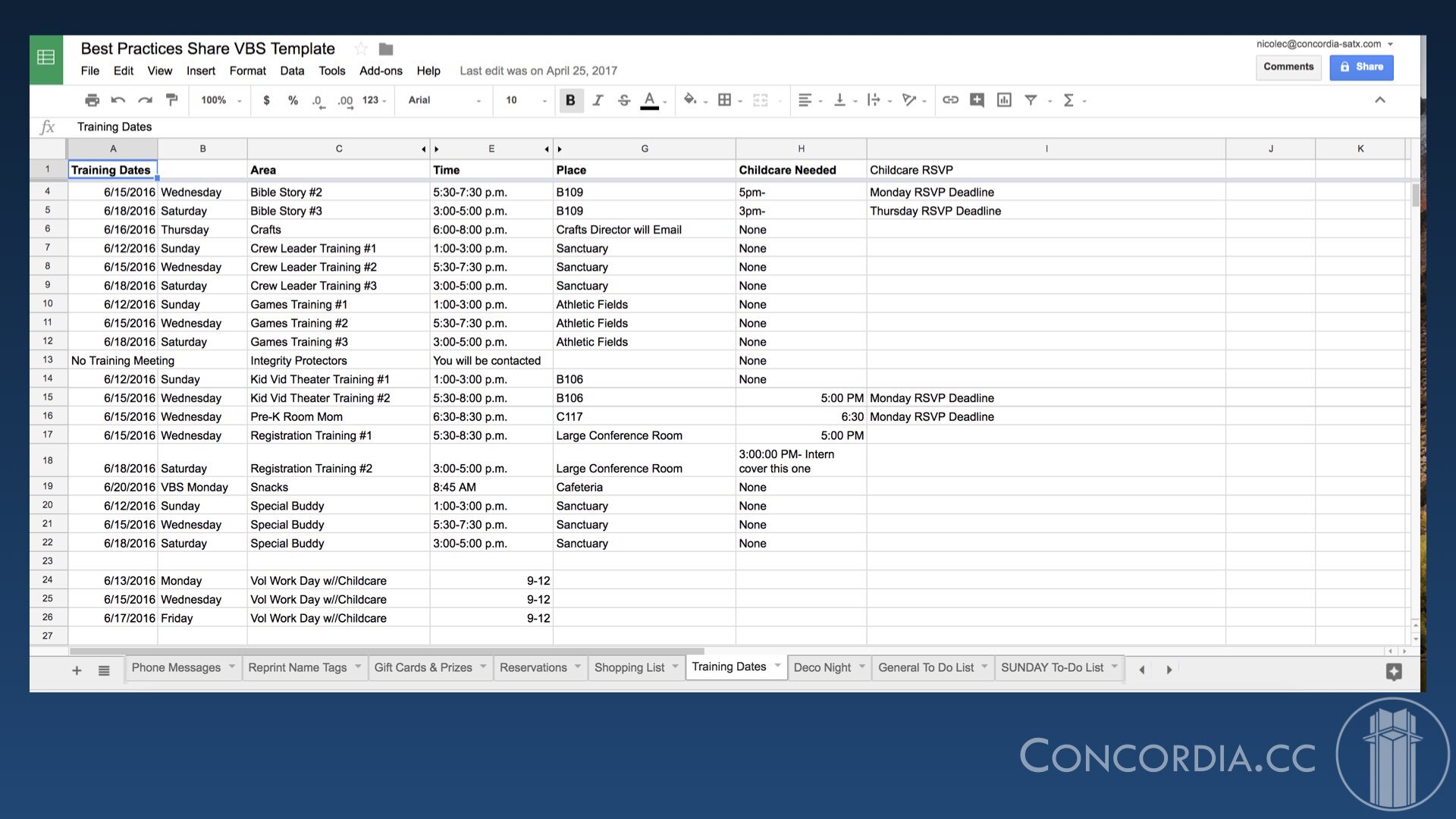Open the Edit menu

tap(123, 71)
